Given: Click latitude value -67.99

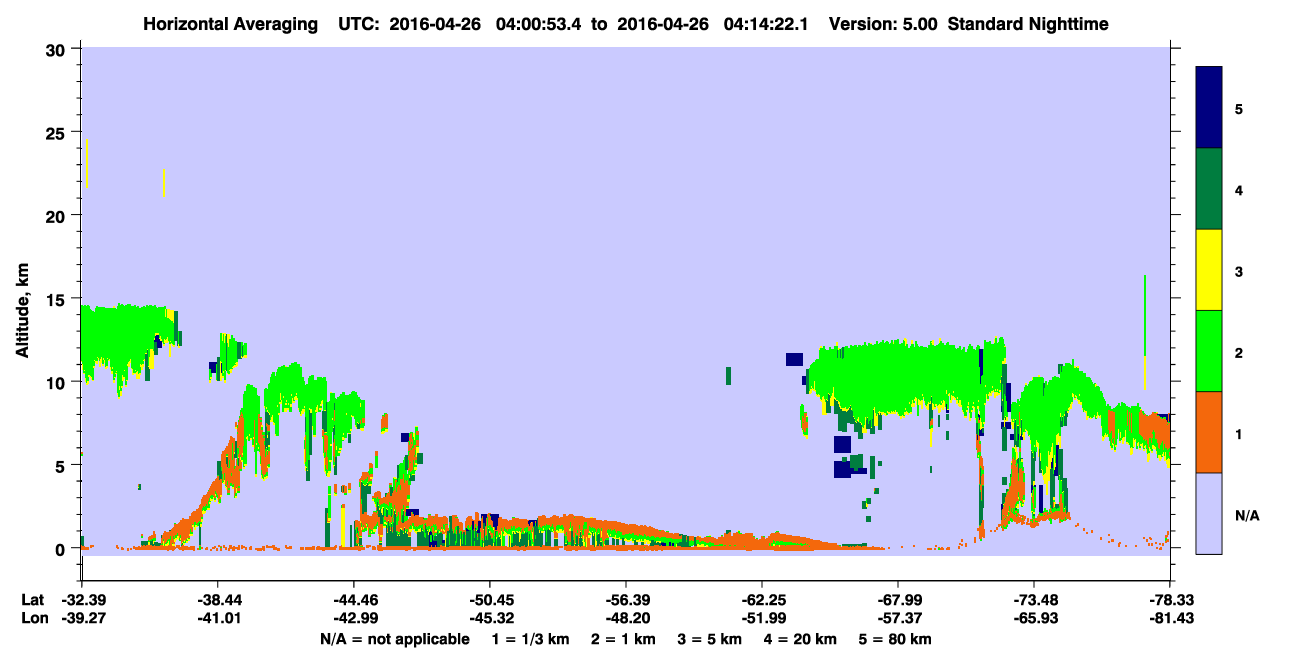Looking at the screenshot, I should click(x=898, y=600).
